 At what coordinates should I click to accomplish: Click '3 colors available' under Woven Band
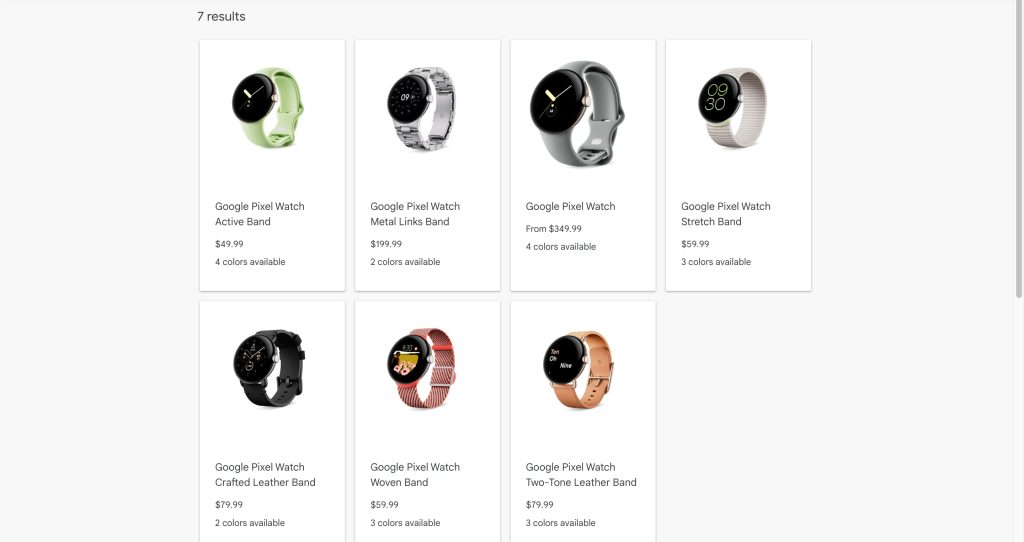405,523
